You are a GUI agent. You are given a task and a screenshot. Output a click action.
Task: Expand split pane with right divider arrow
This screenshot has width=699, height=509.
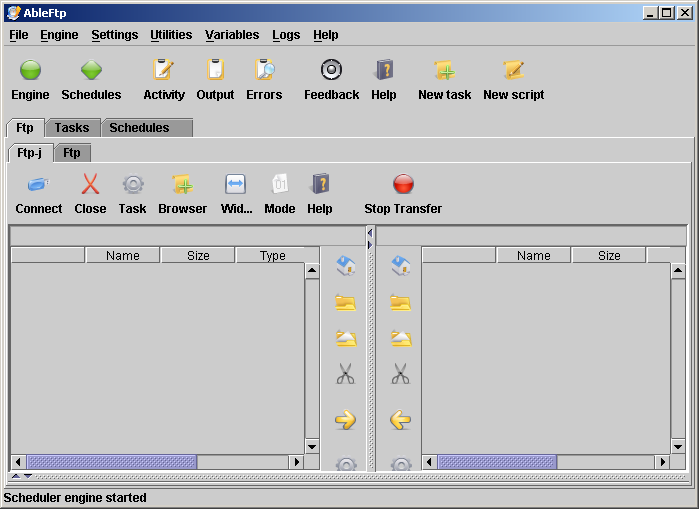tap(370, 245)
